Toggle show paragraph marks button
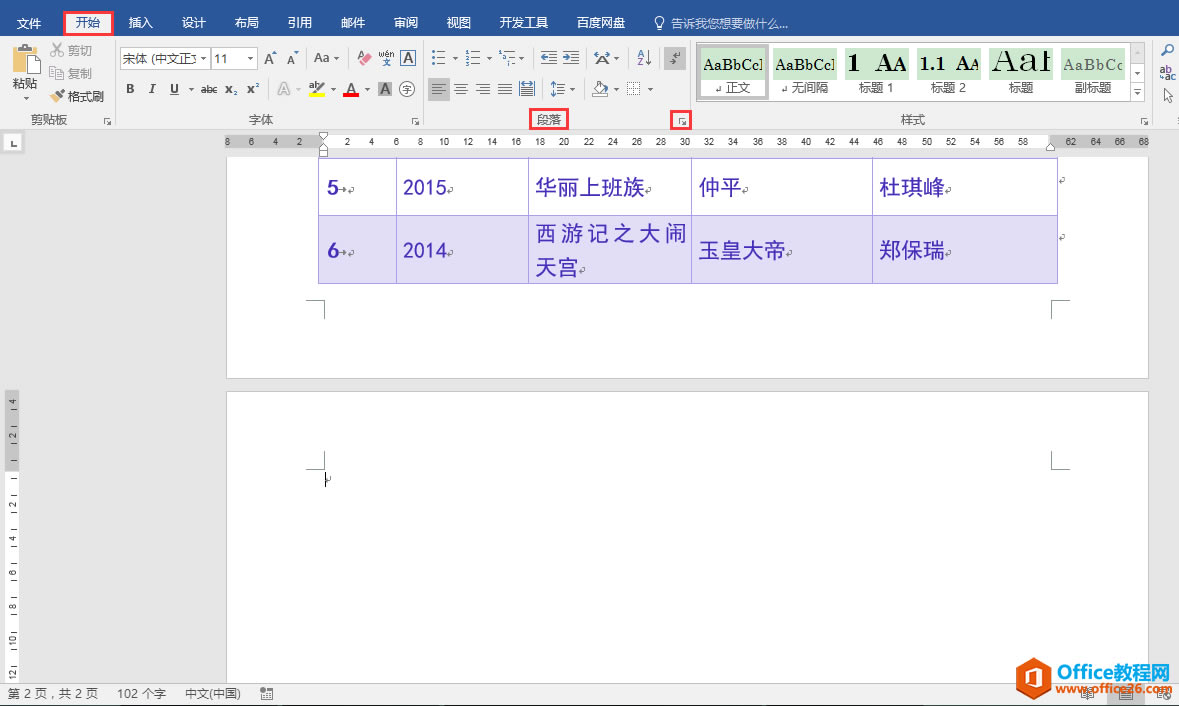This screenshot has height=706, width=1179. (675, 58)
